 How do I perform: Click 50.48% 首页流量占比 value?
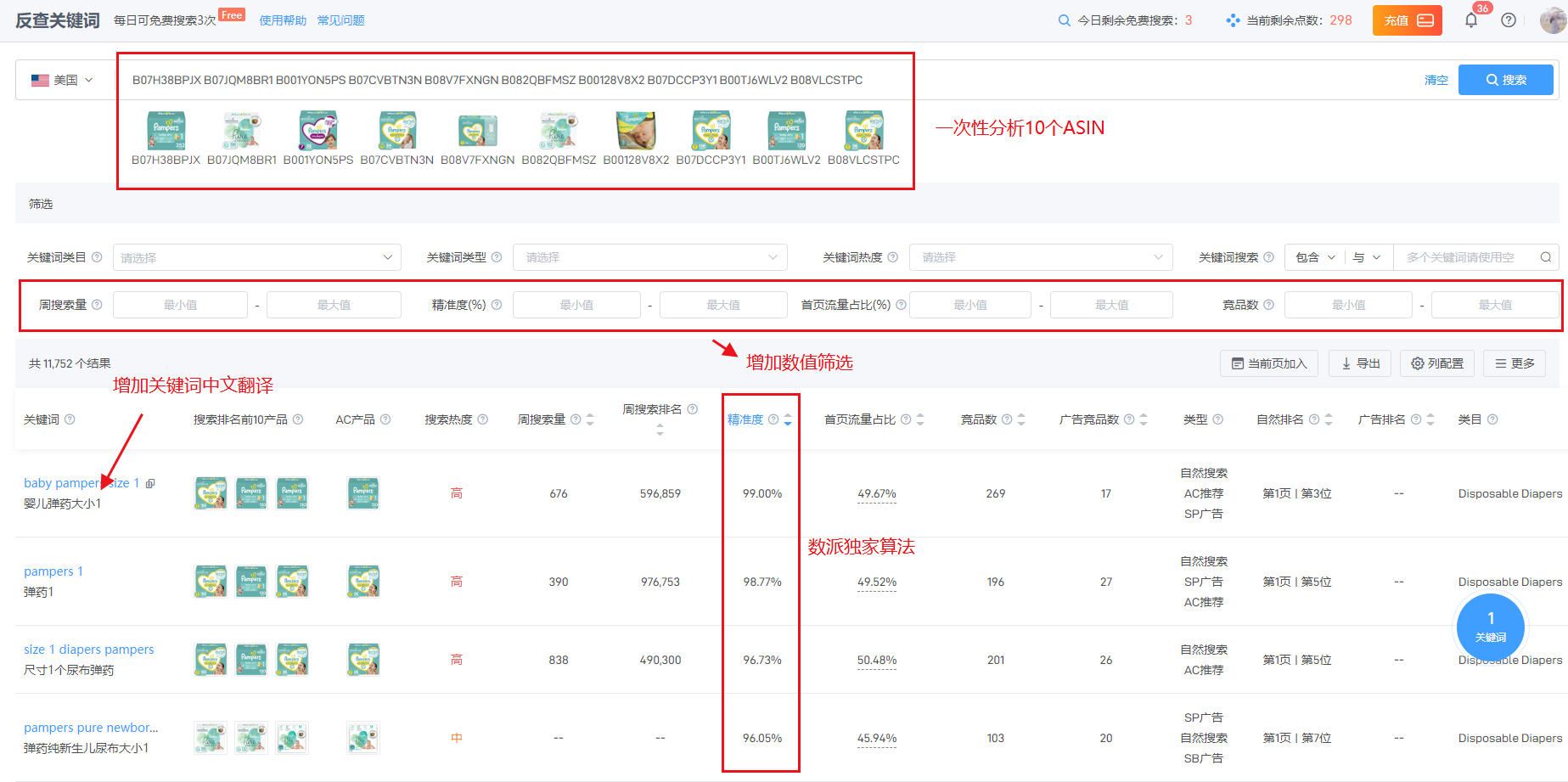point(877,661)
